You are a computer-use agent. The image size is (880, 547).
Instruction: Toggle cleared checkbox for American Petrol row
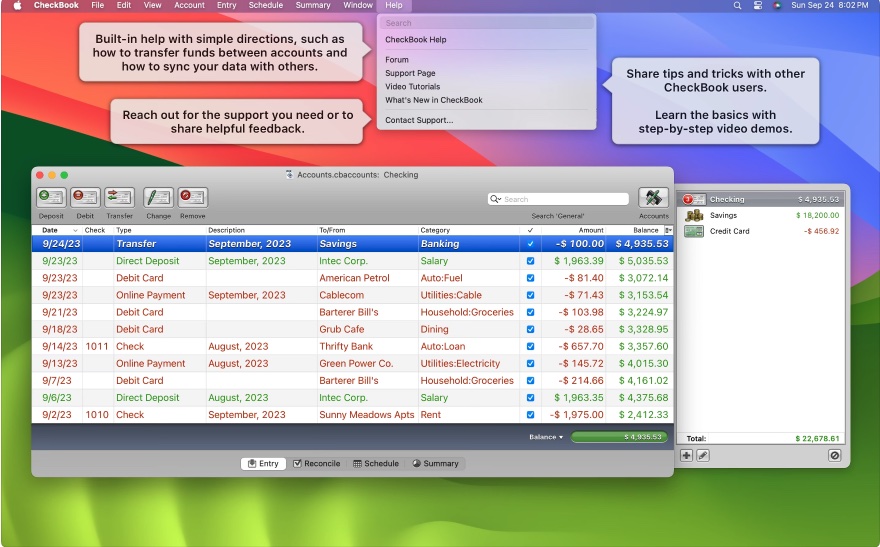coord(530,278)
